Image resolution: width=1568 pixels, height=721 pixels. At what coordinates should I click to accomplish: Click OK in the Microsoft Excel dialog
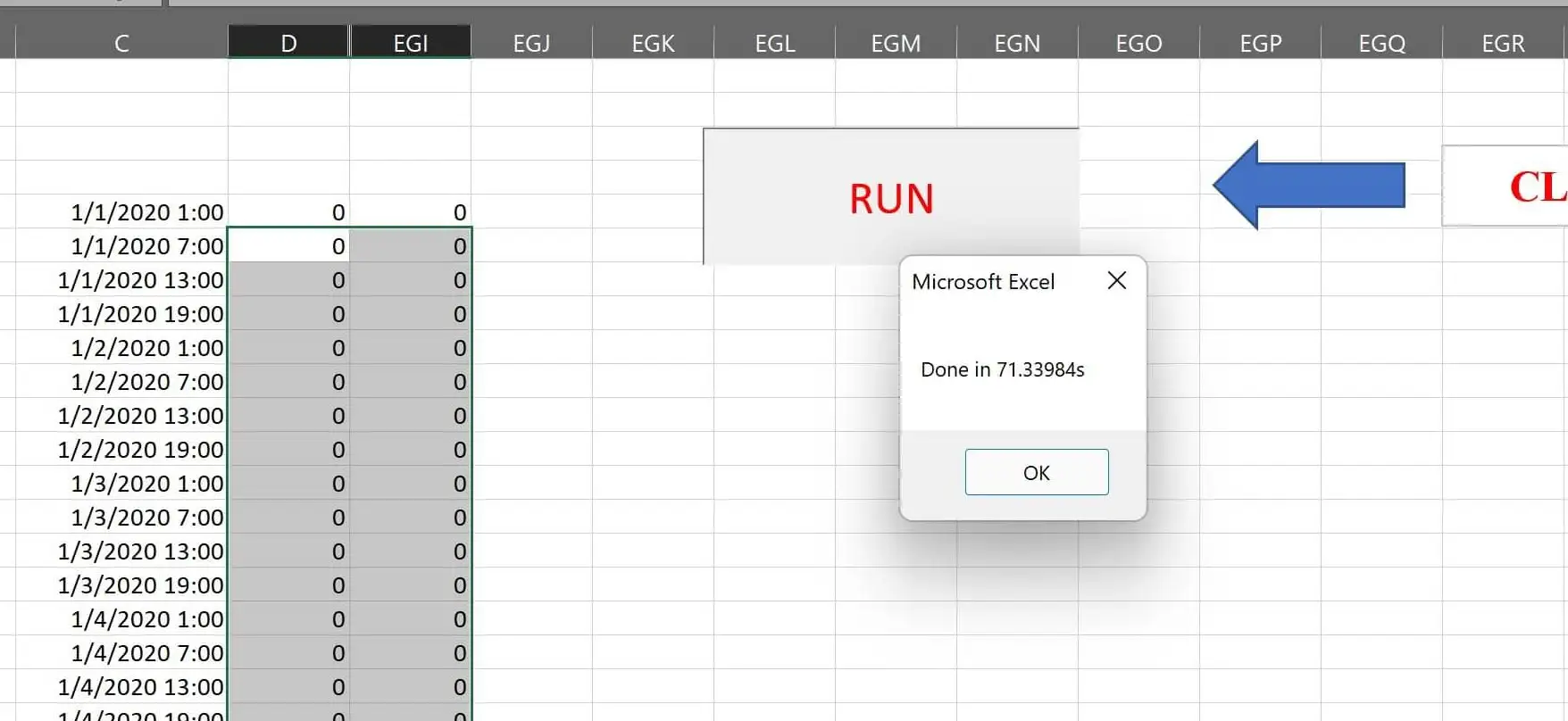click(1036, 472)
